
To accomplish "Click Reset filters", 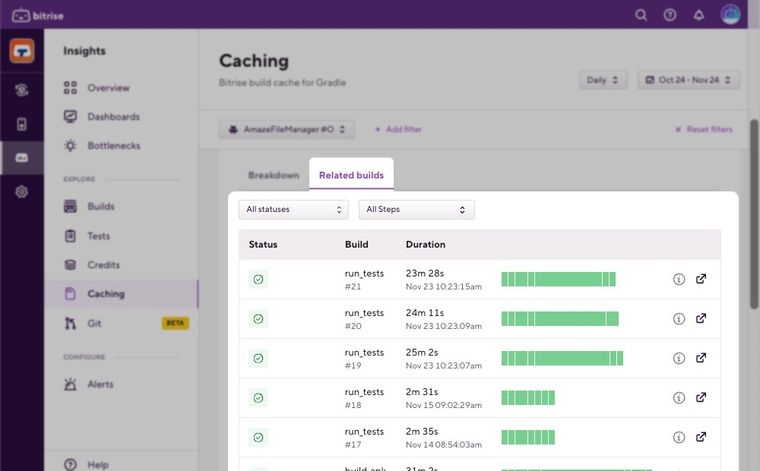I will tap(704, 129).
